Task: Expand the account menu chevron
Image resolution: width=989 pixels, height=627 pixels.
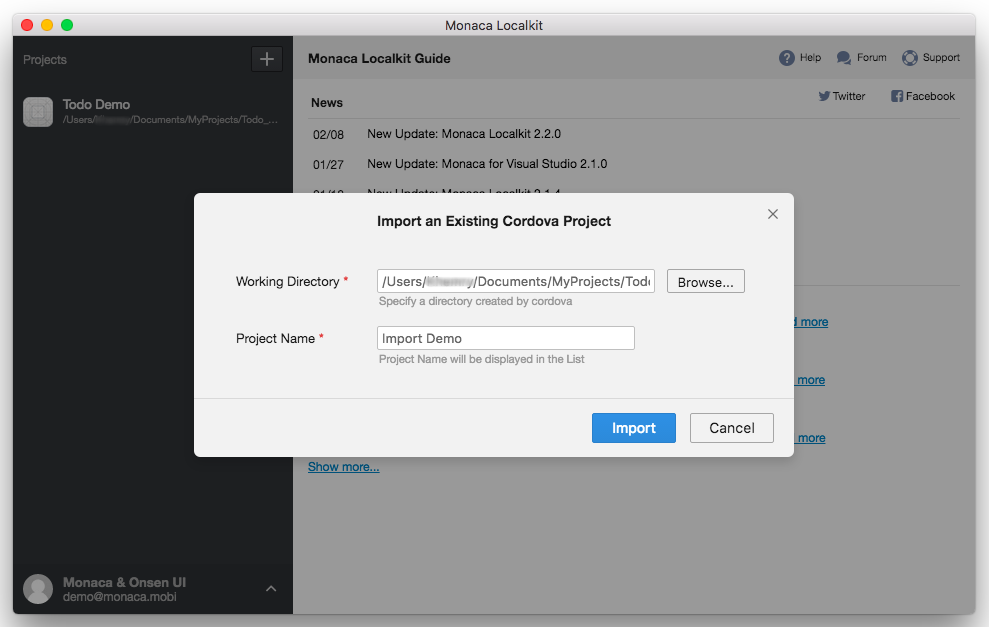Action: 271,589
